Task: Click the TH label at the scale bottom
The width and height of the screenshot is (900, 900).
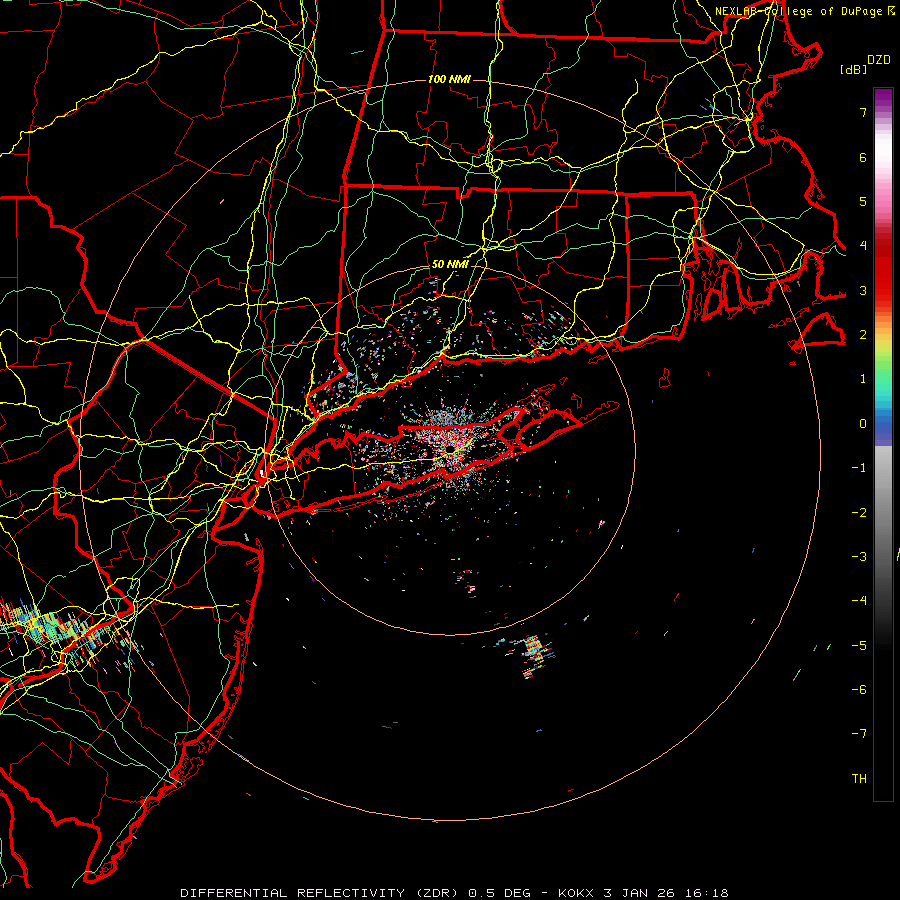Action: pos(859,779)
